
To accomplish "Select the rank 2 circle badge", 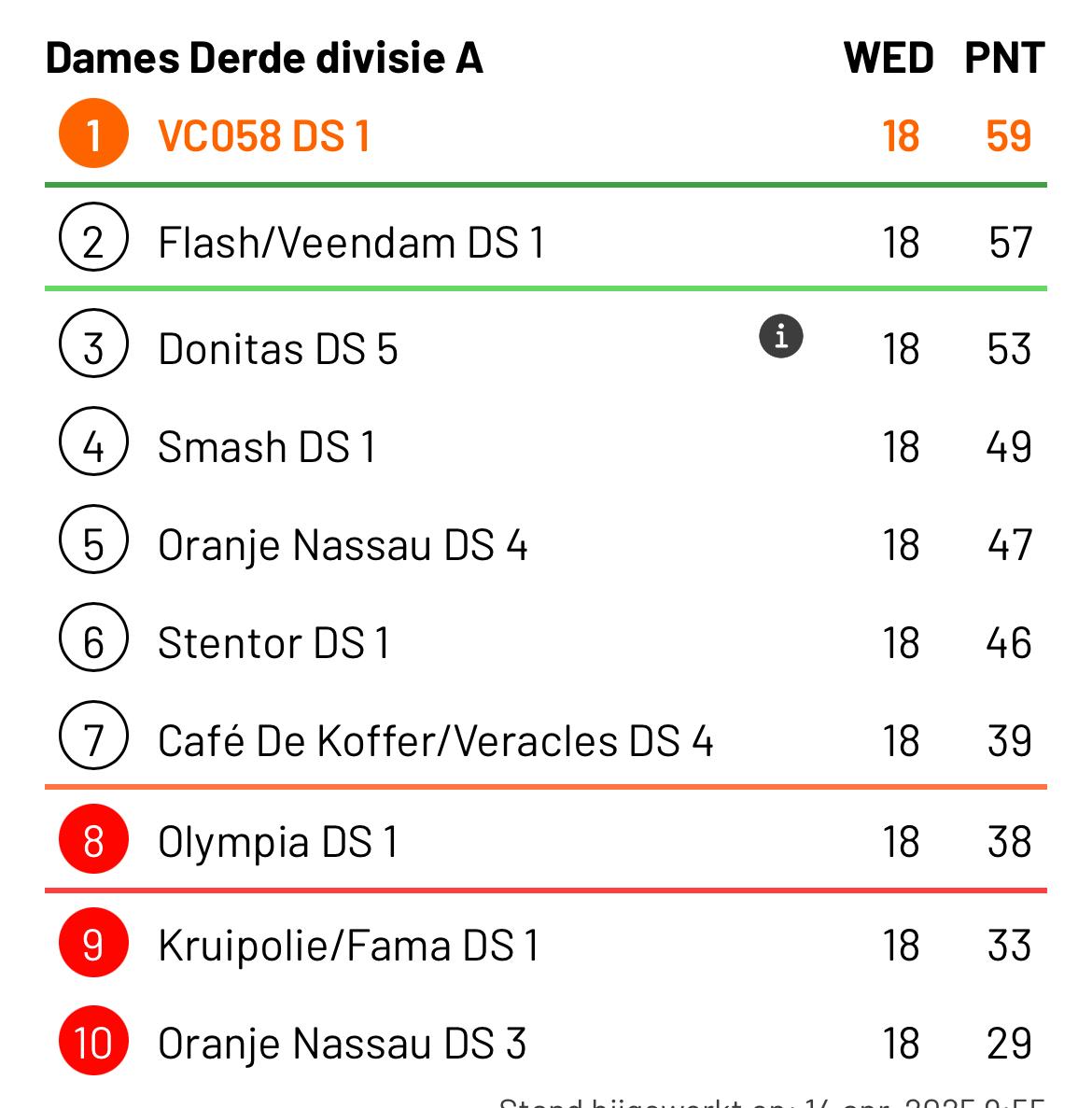I will click(93, 237).
